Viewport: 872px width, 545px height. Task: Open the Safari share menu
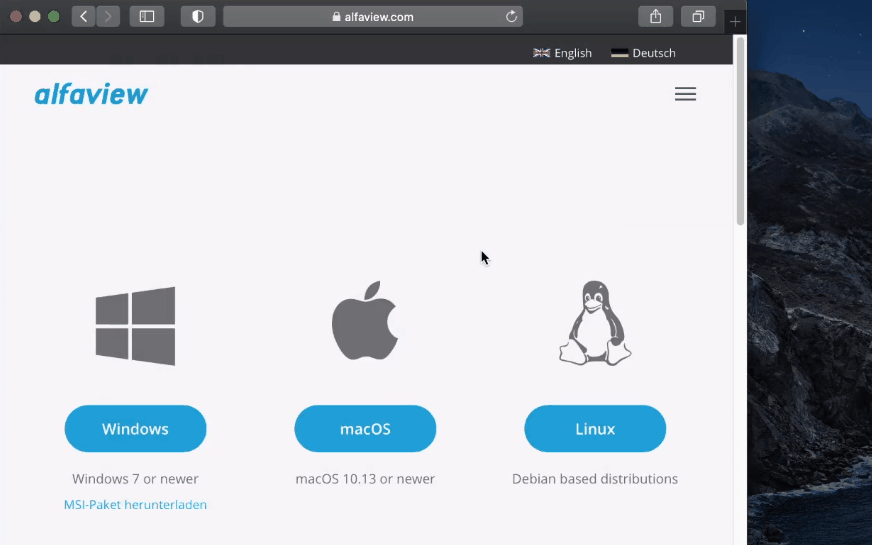655,16
